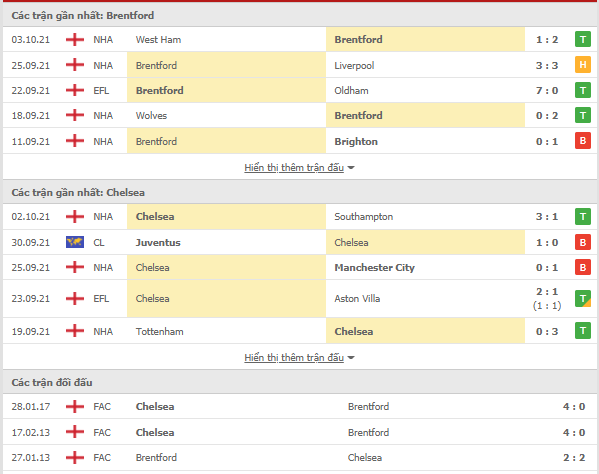Open the Chelsea vs Southampton 3:1 result
This screenshot has width=599, height=474.
(547, 217)
